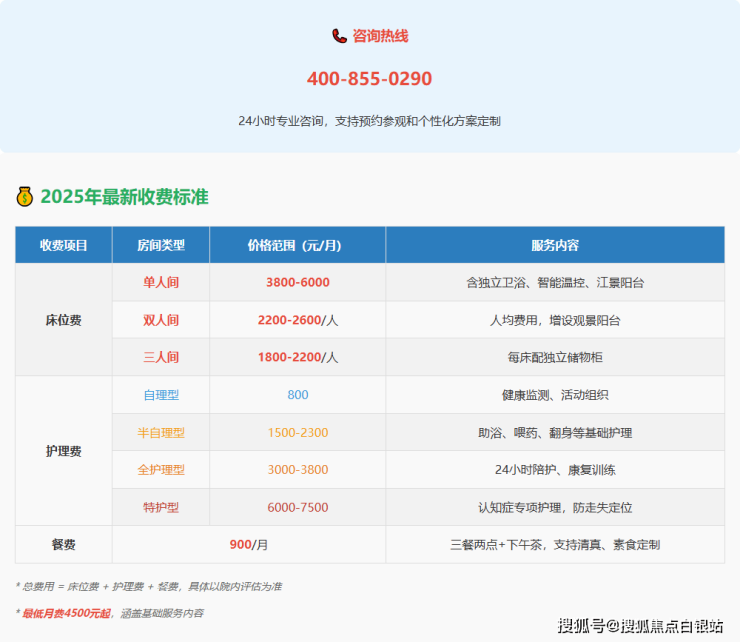Click the red 特护型 care type
The image size is (740, 642).
tap(161, 507)
